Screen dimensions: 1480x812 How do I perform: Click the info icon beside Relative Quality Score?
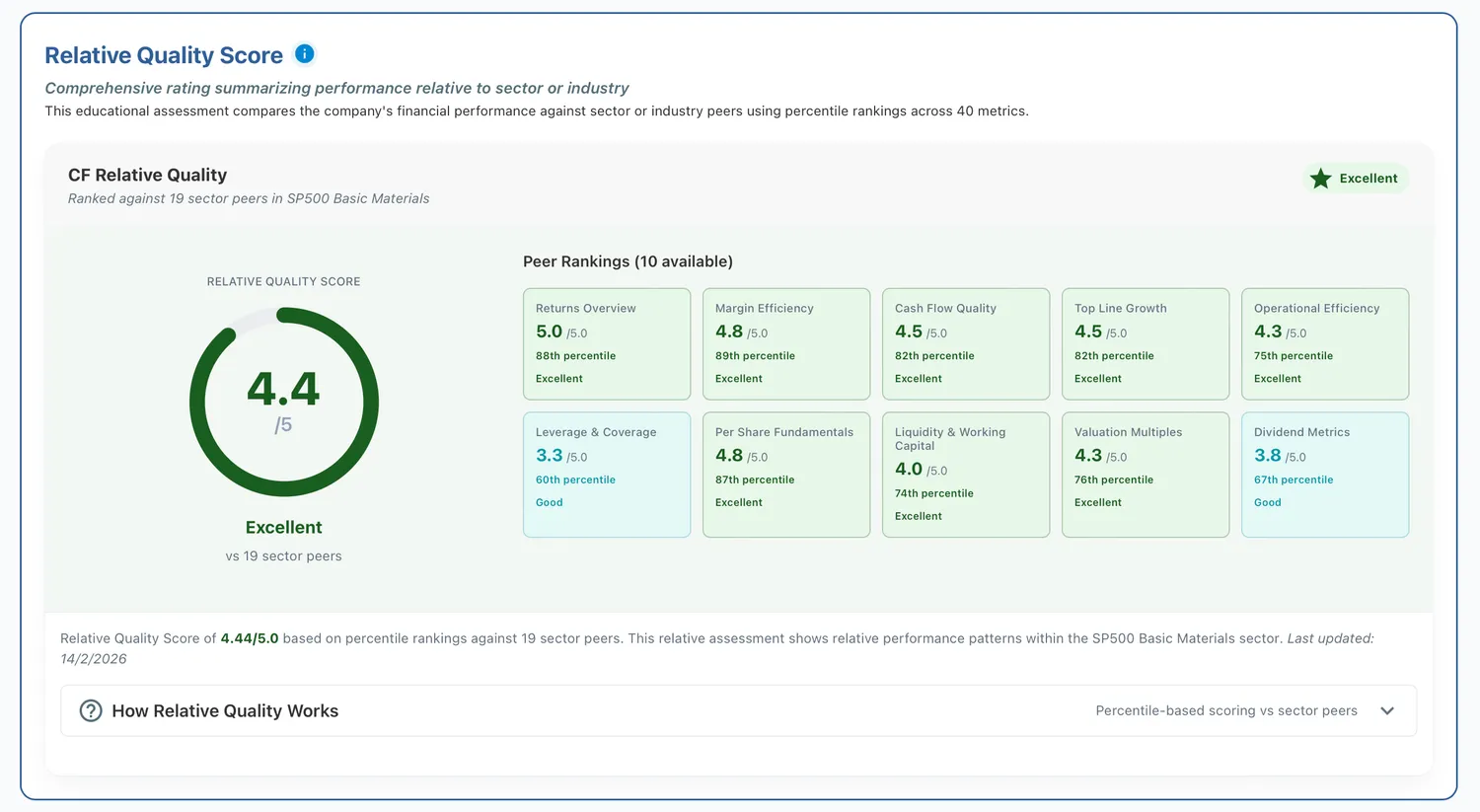(x=305, y=53)
